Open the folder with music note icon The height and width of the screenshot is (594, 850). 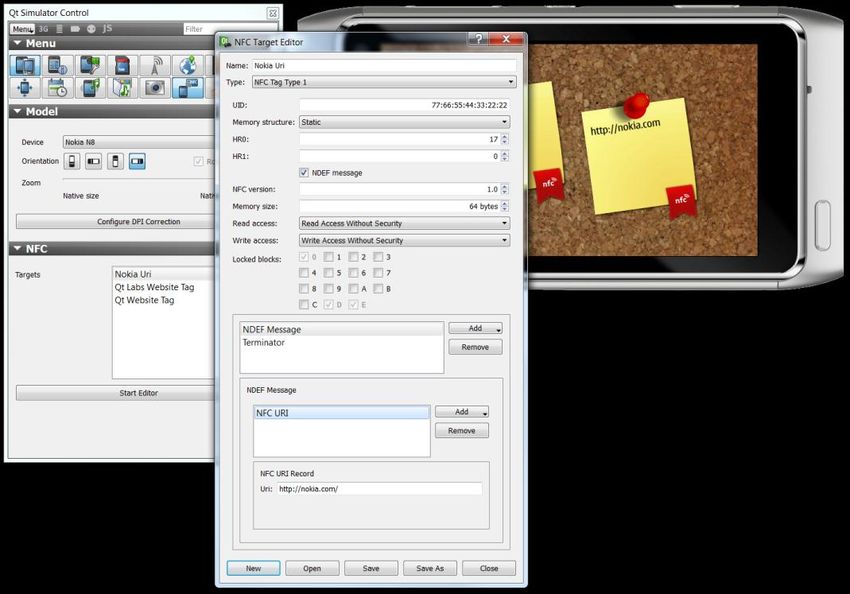tap(123, 87)
